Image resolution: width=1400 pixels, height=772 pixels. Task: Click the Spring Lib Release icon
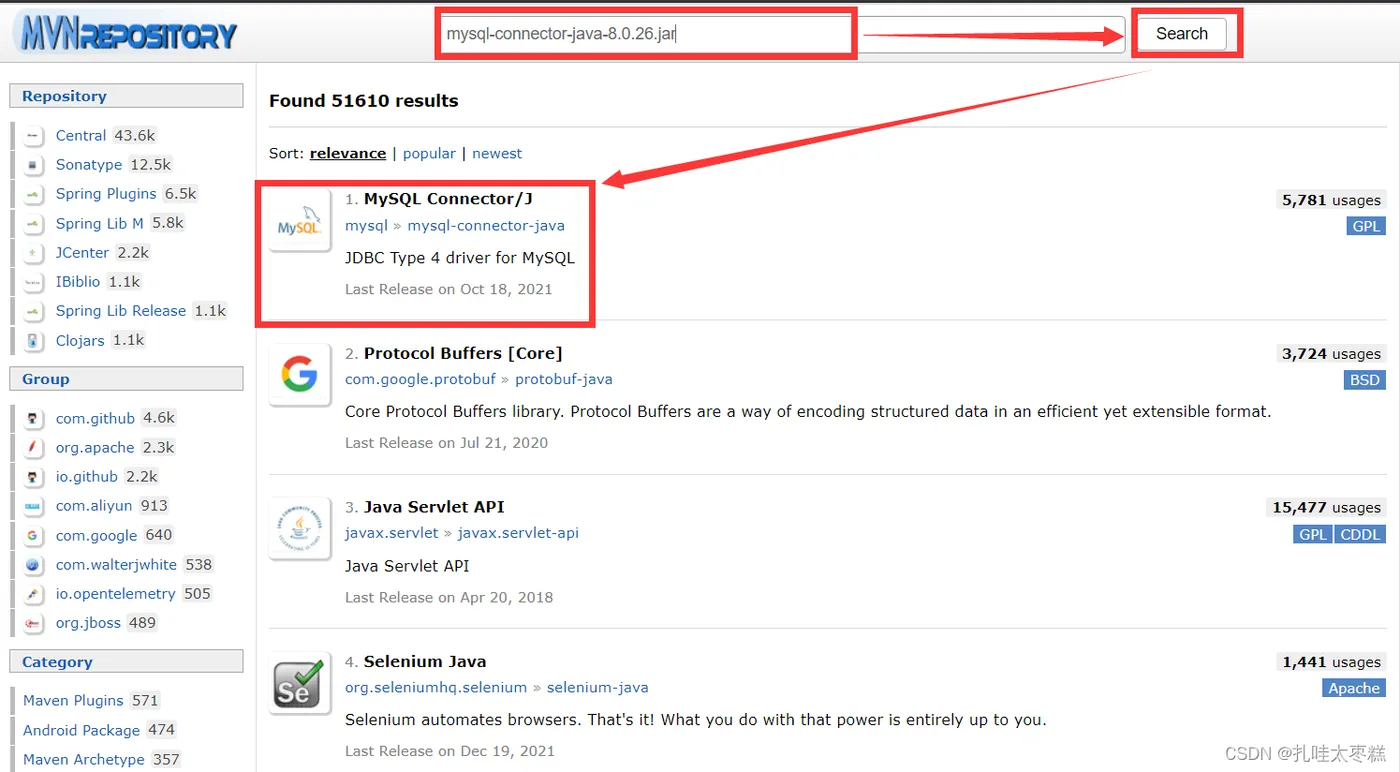[34, 311]
